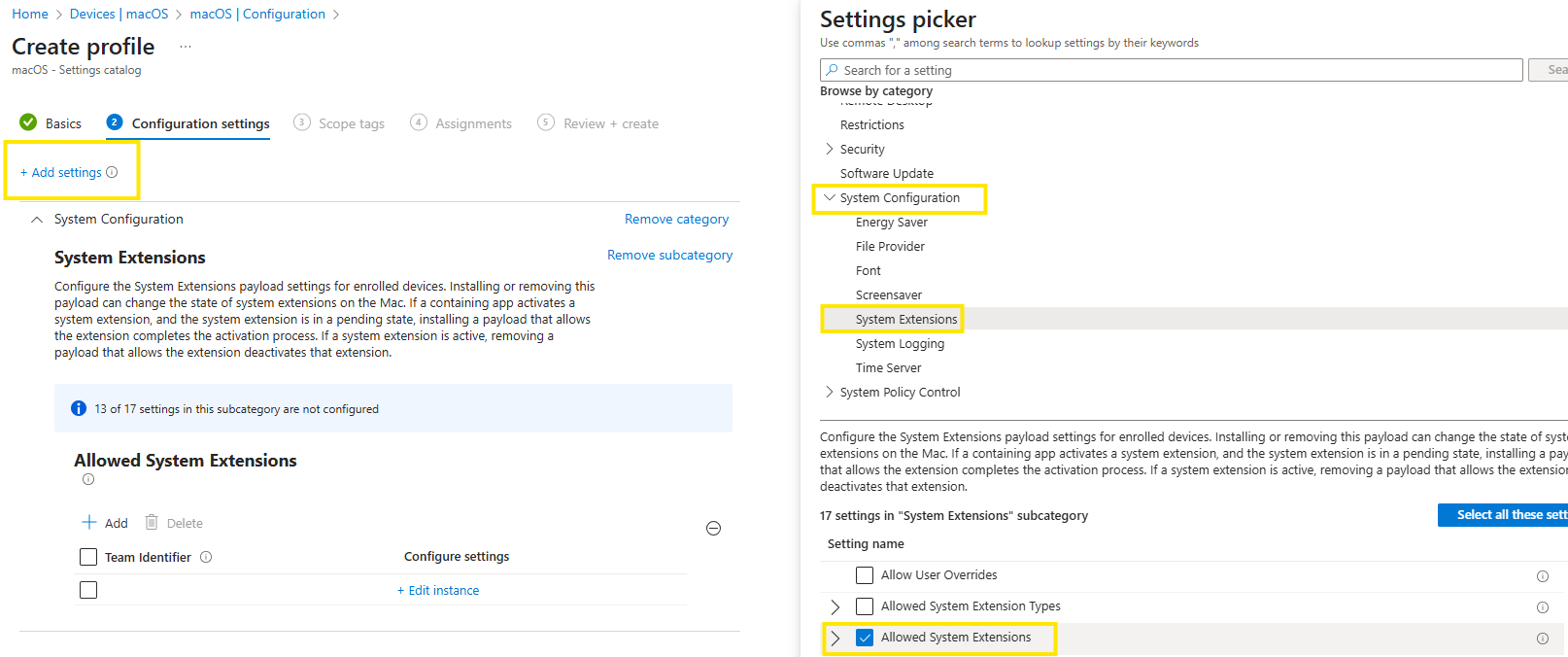Click info icon for Allow User Overrides row
Image resolution: width=1568 pixels, height=657 pixels.
click(x=1542, y=576)
